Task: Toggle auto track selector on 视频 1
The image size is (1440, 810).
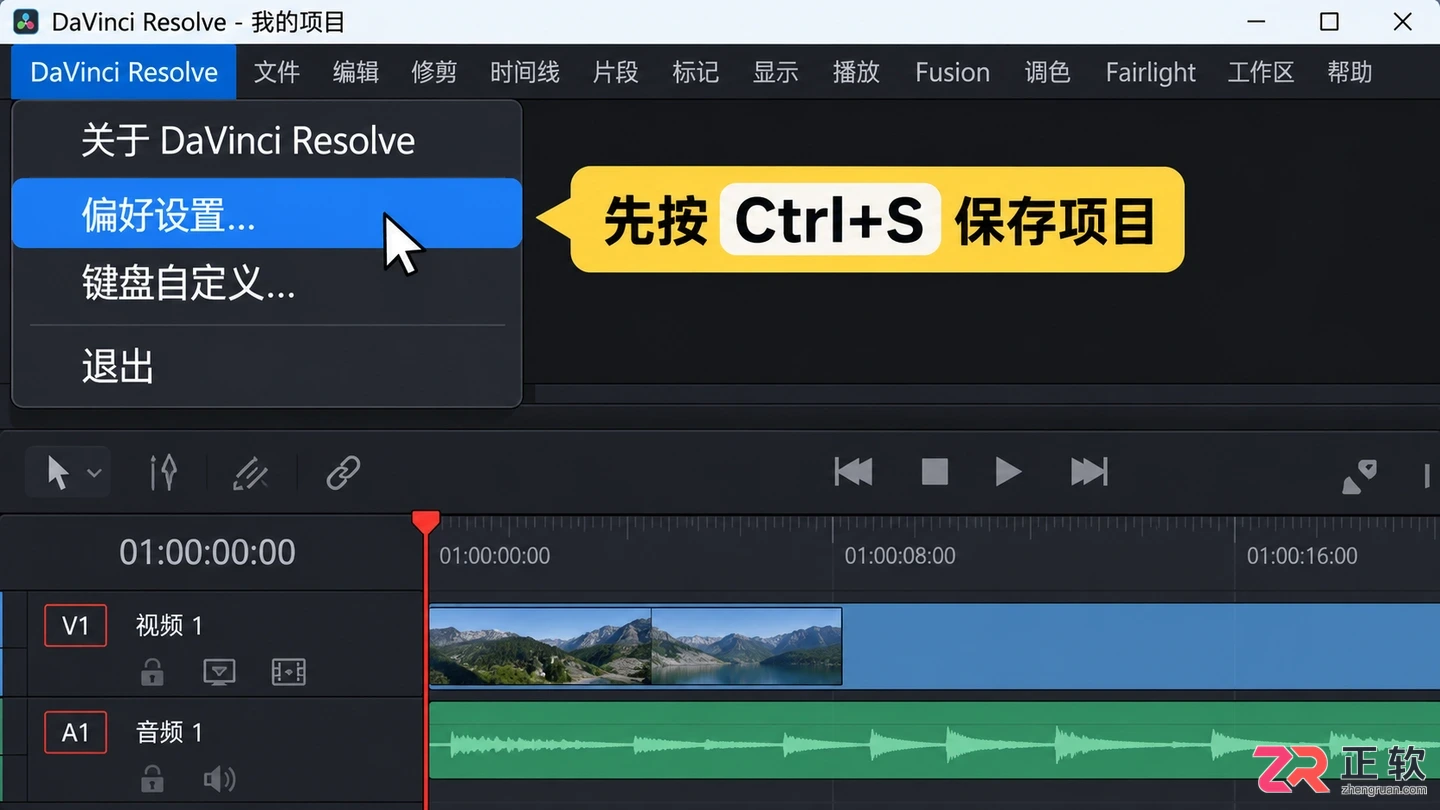Action: click(288, 672)
